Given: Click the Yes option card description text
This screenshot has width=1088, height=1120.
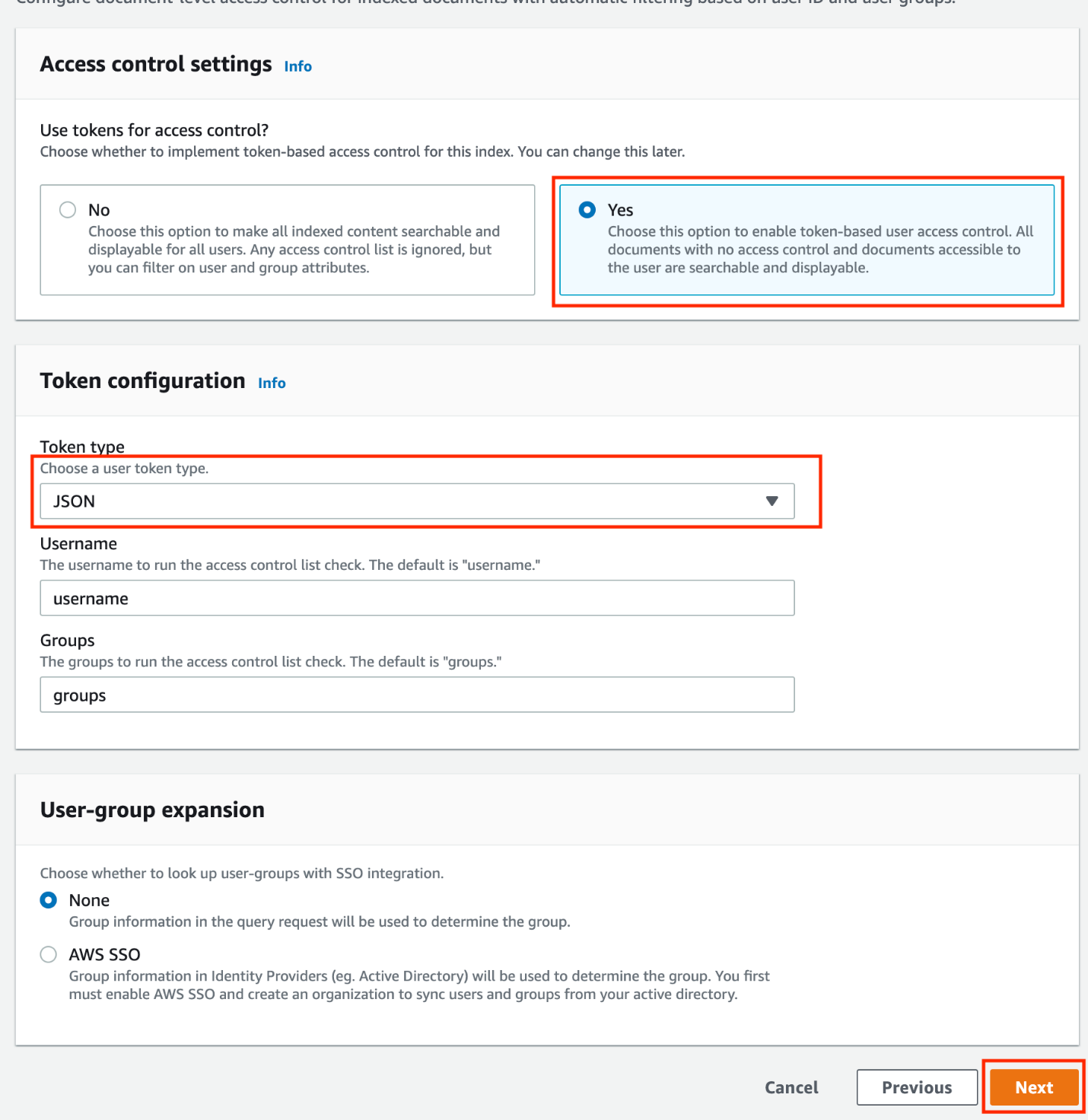Looking at the screenshot, I should point(814,250).
